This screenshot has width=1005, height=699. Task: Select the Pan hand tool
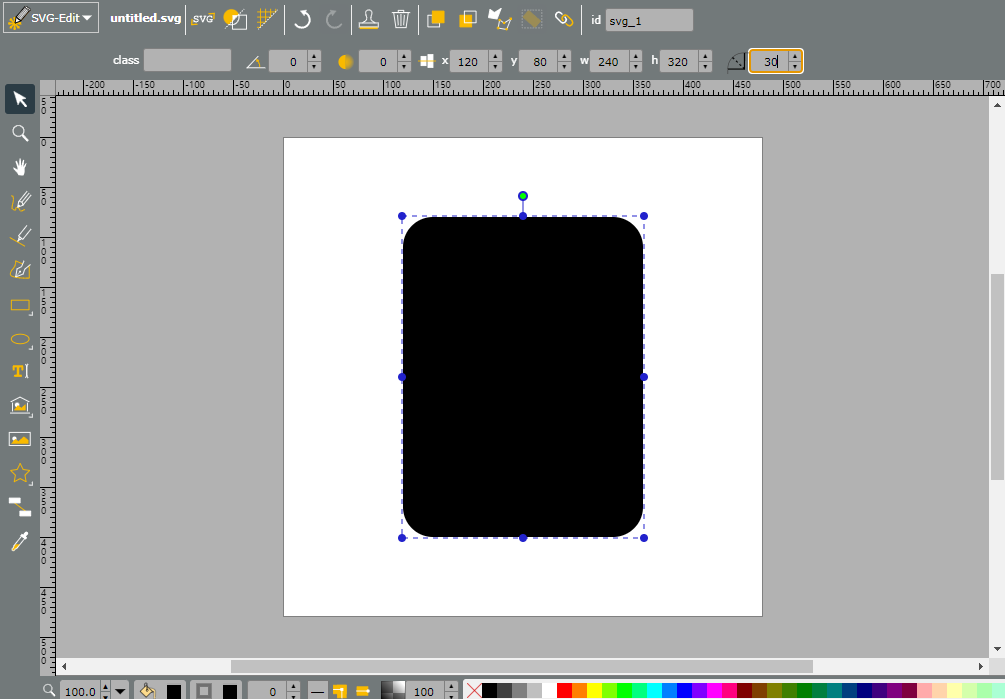pos(20,167)
